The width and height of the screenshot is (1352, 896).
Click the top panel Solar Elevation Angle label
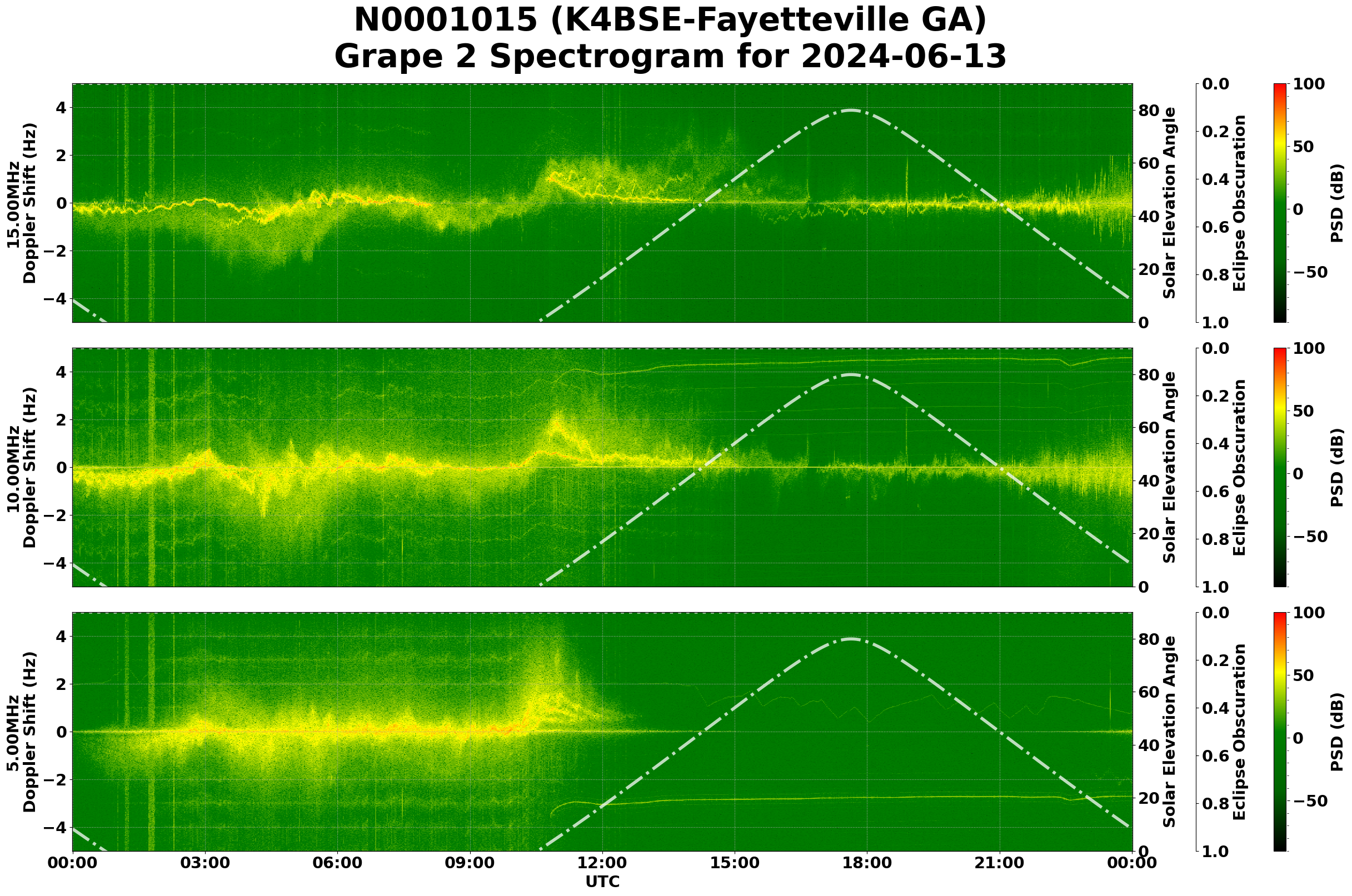point(1170,203)
